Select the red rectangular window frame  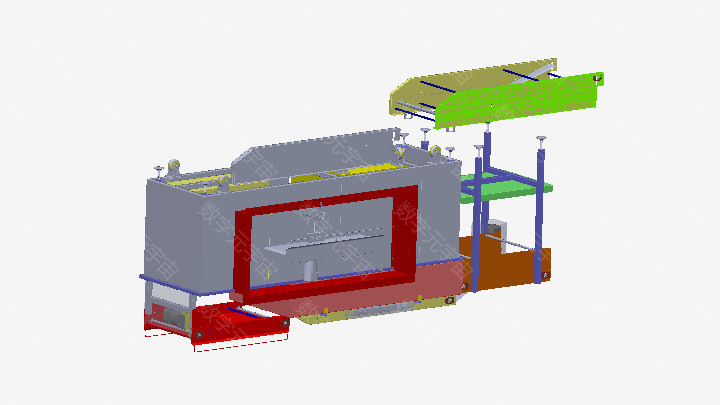(242, 250)
